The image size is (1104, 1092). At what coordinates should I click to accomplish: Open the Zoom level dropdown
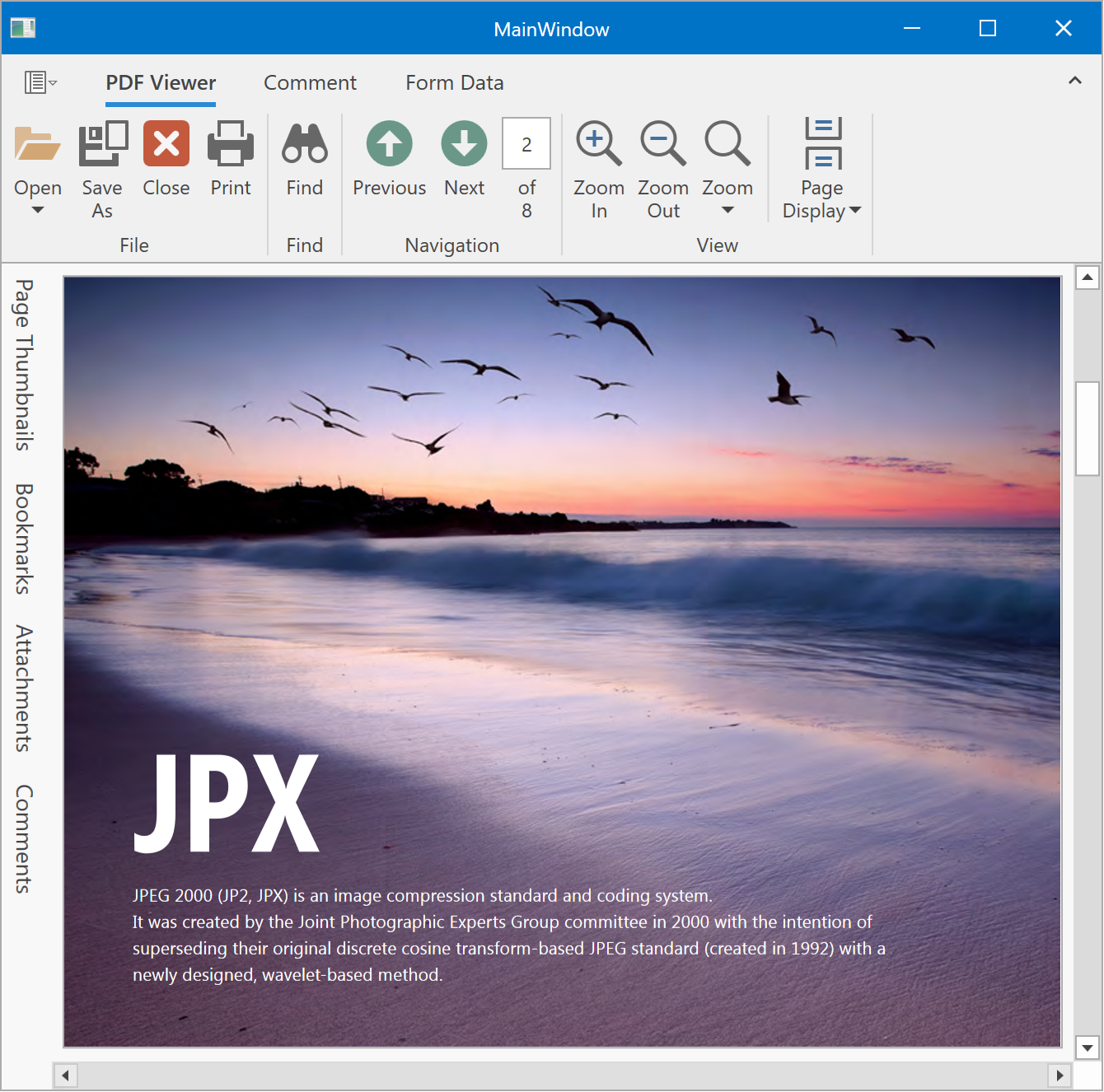click(727, 211)
